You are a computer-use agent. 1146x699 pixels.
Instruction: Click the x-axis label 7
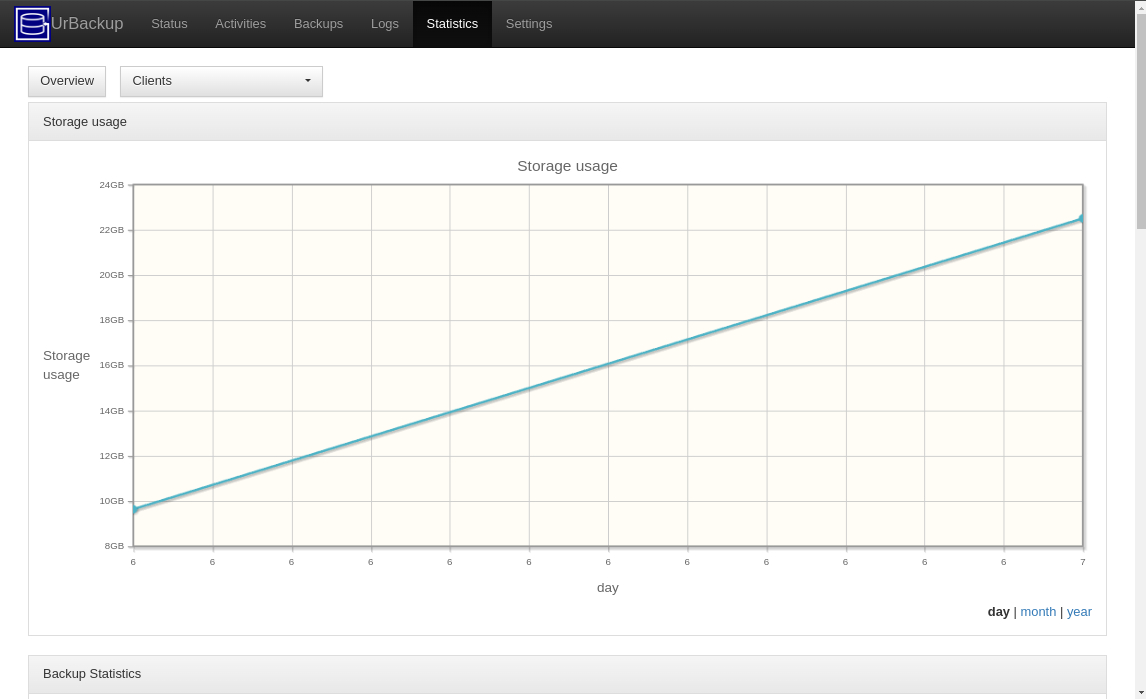pos(1082,562)
